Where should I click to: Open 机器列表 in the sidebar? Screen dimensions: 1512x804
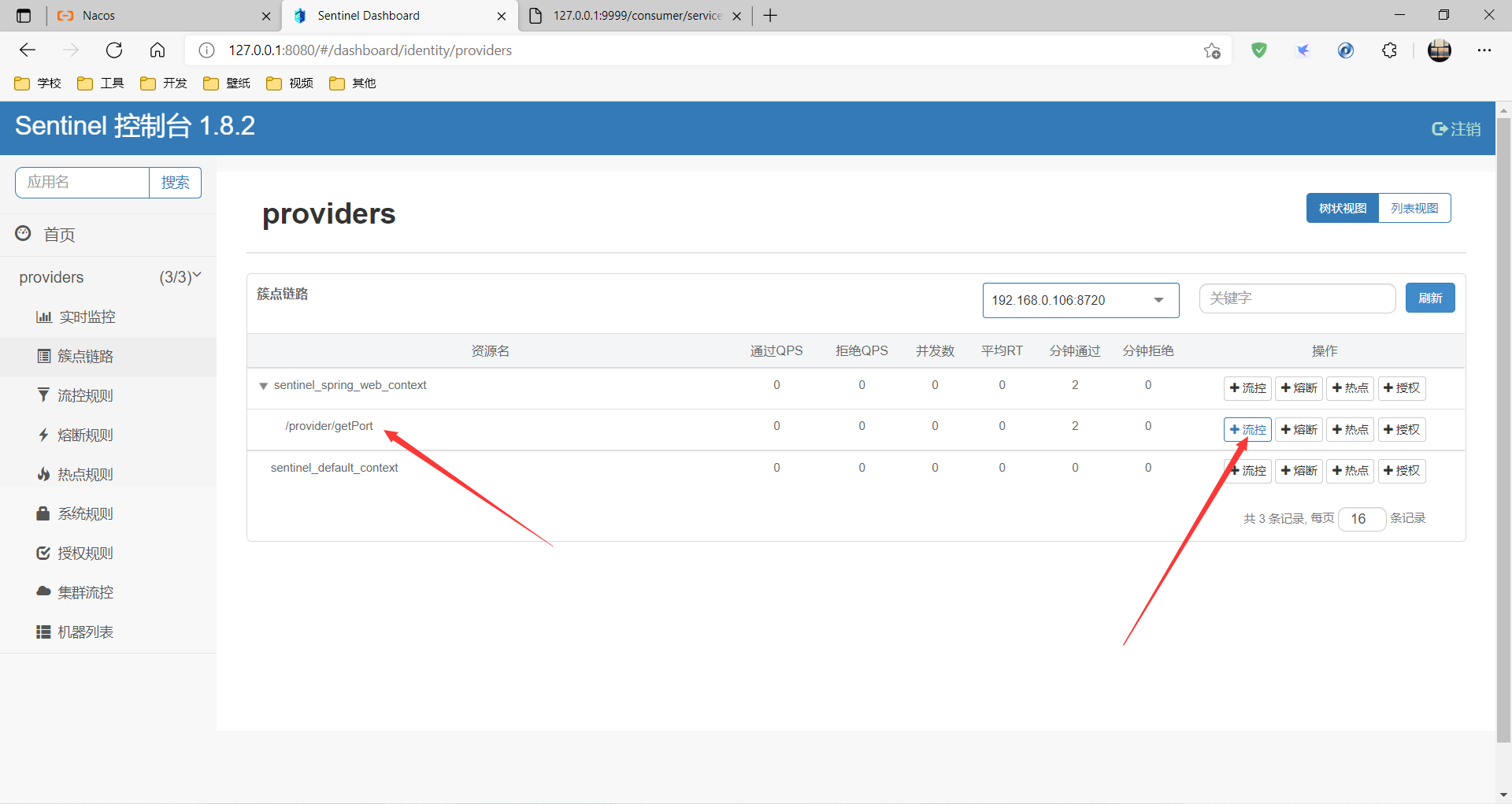point(76,632)
